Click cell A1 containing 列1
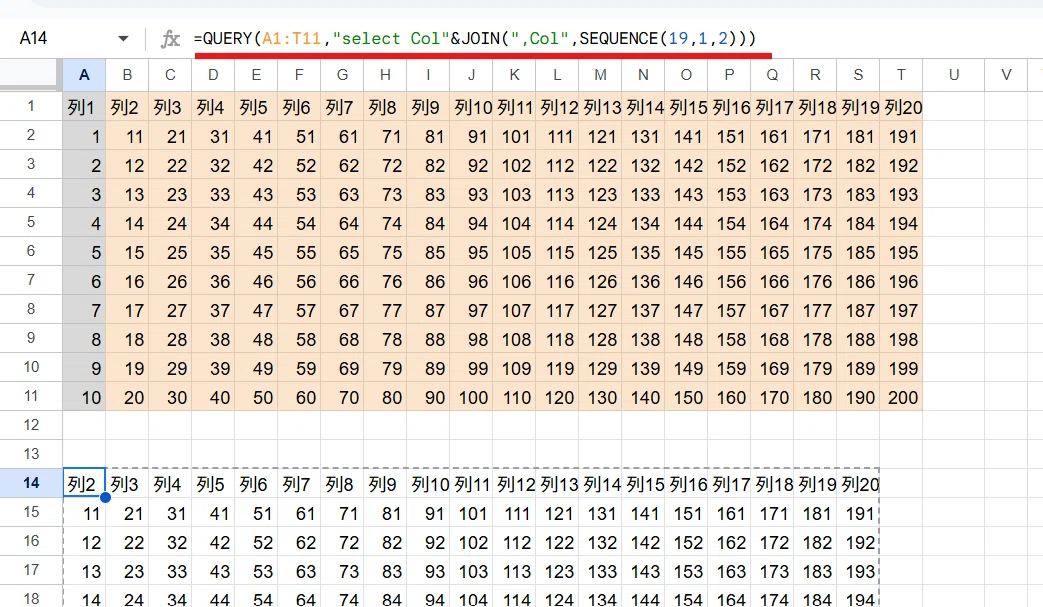Screen dimensions: 1043x607 coord(84,106)
